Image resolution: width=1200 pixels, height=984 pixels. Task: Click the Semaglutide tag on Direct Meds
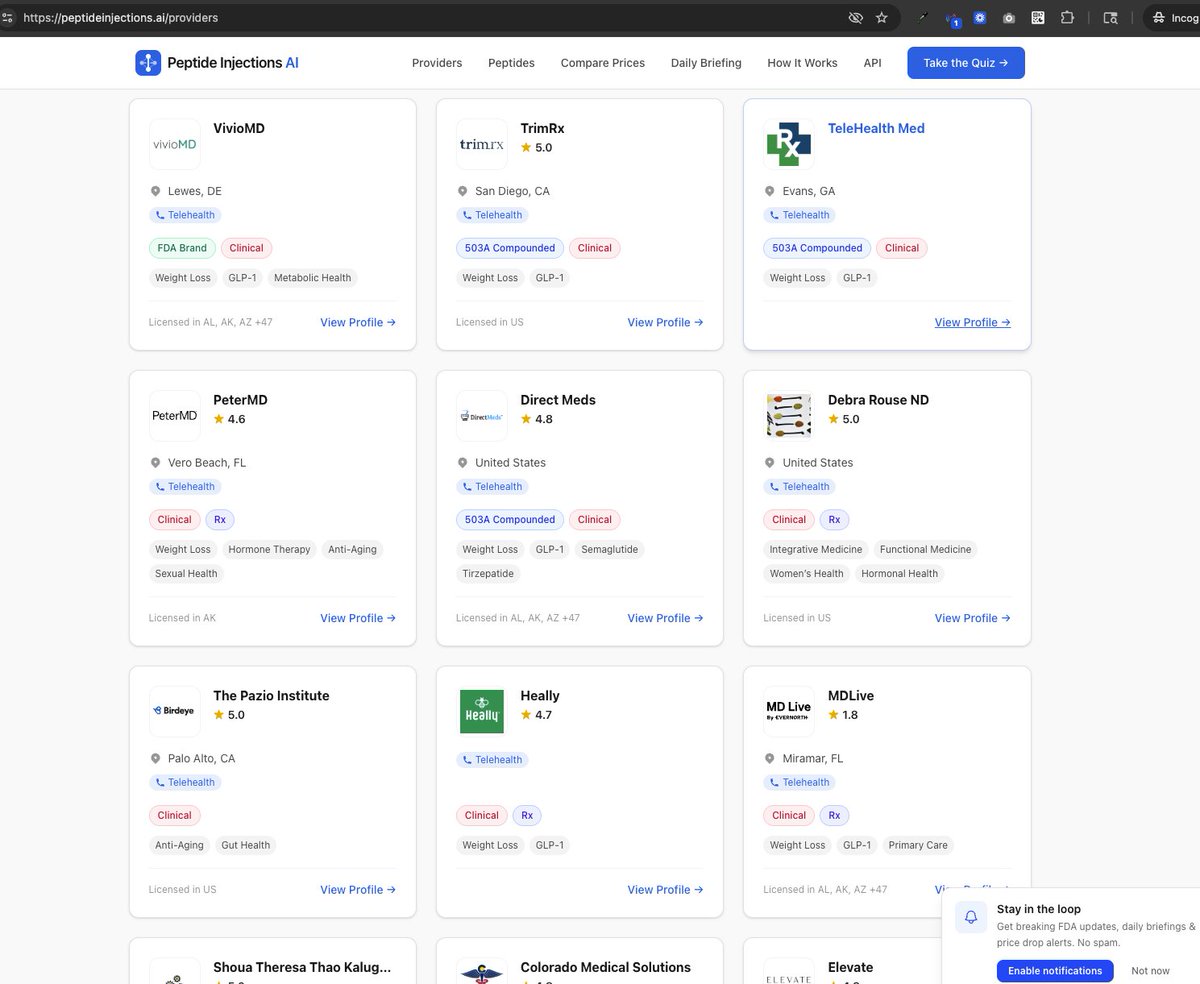pyautogui.click(x=609, y=549)
